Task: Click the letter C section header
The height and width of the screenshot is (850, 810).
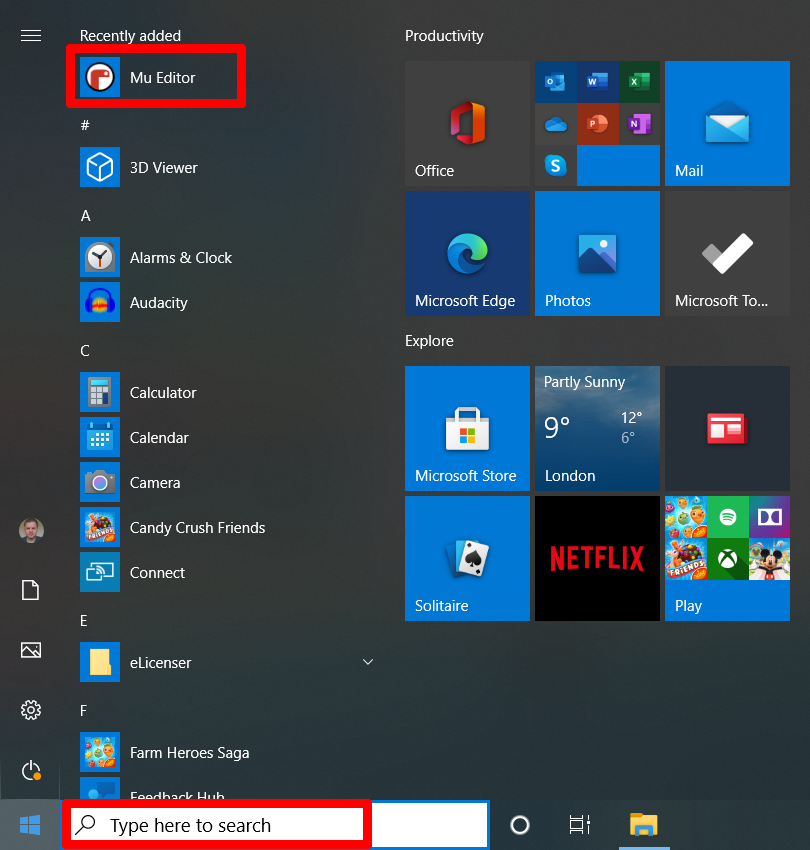Action: tap(85, 351)
